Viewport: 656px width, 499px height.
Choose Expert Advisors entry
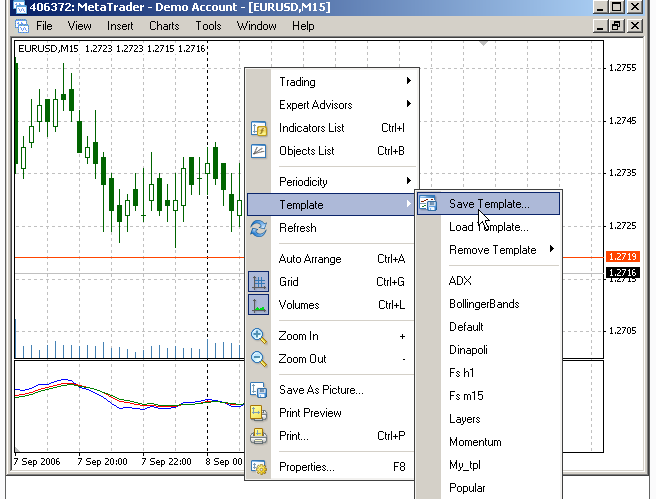tap(331, 105)
